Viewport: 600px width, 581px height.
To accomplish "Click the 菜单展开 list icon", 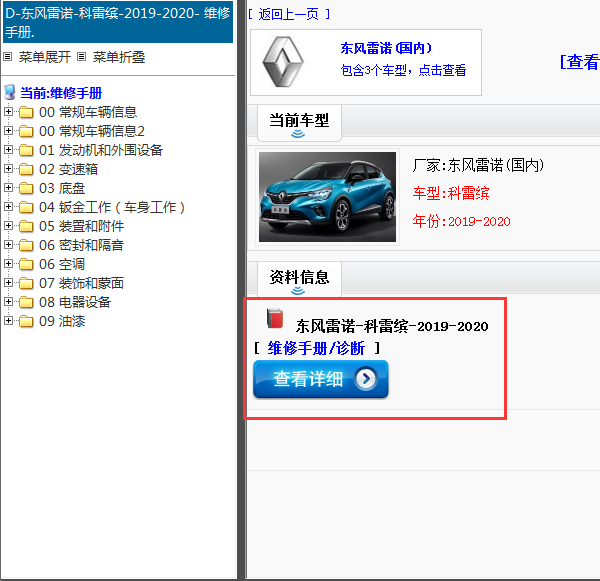I will pyautogui.click(x=8, y=57).
